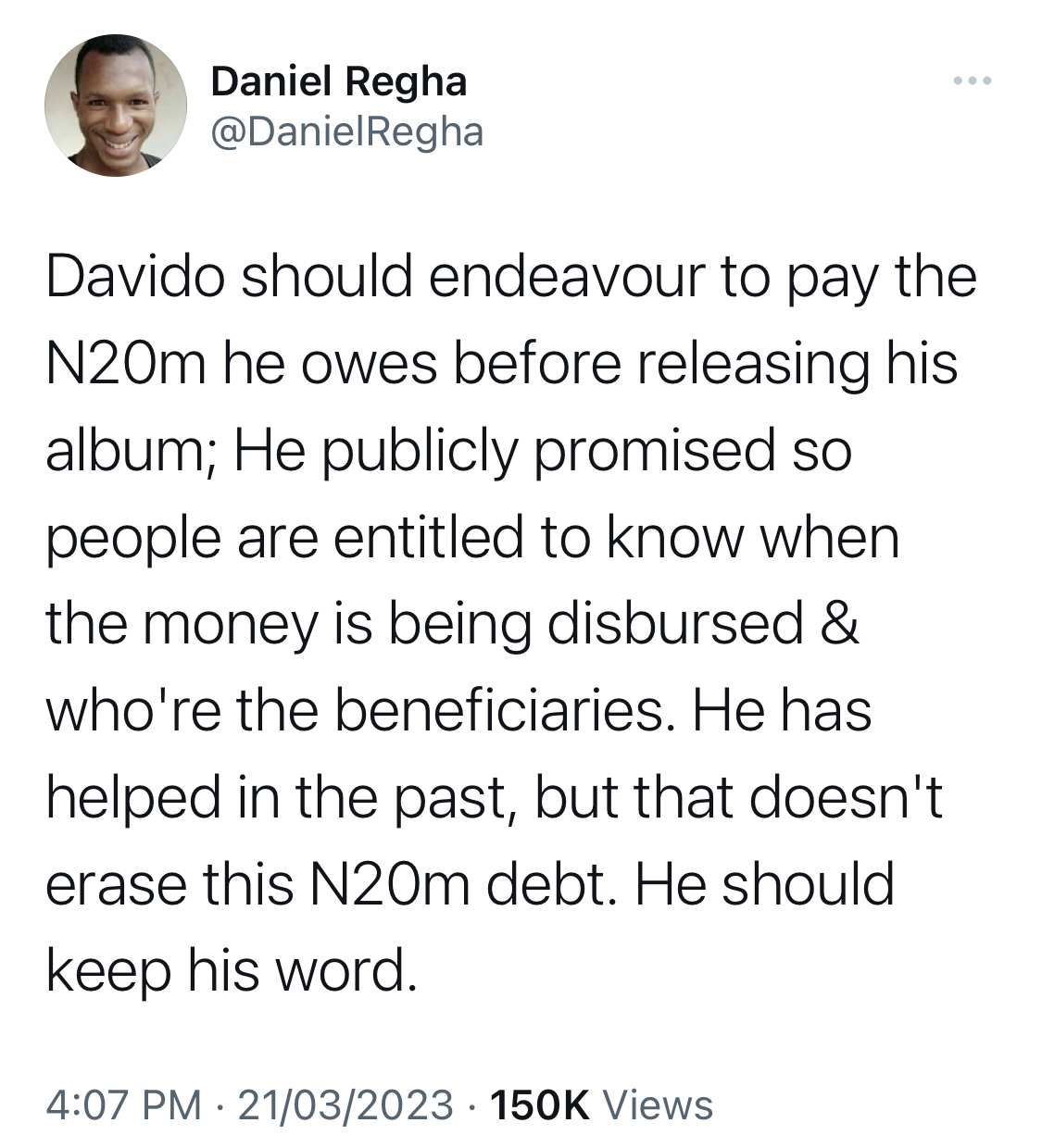
Task: Click the word doesn't in the tweet
Action: pyautogui.click(x=846, y=797)
